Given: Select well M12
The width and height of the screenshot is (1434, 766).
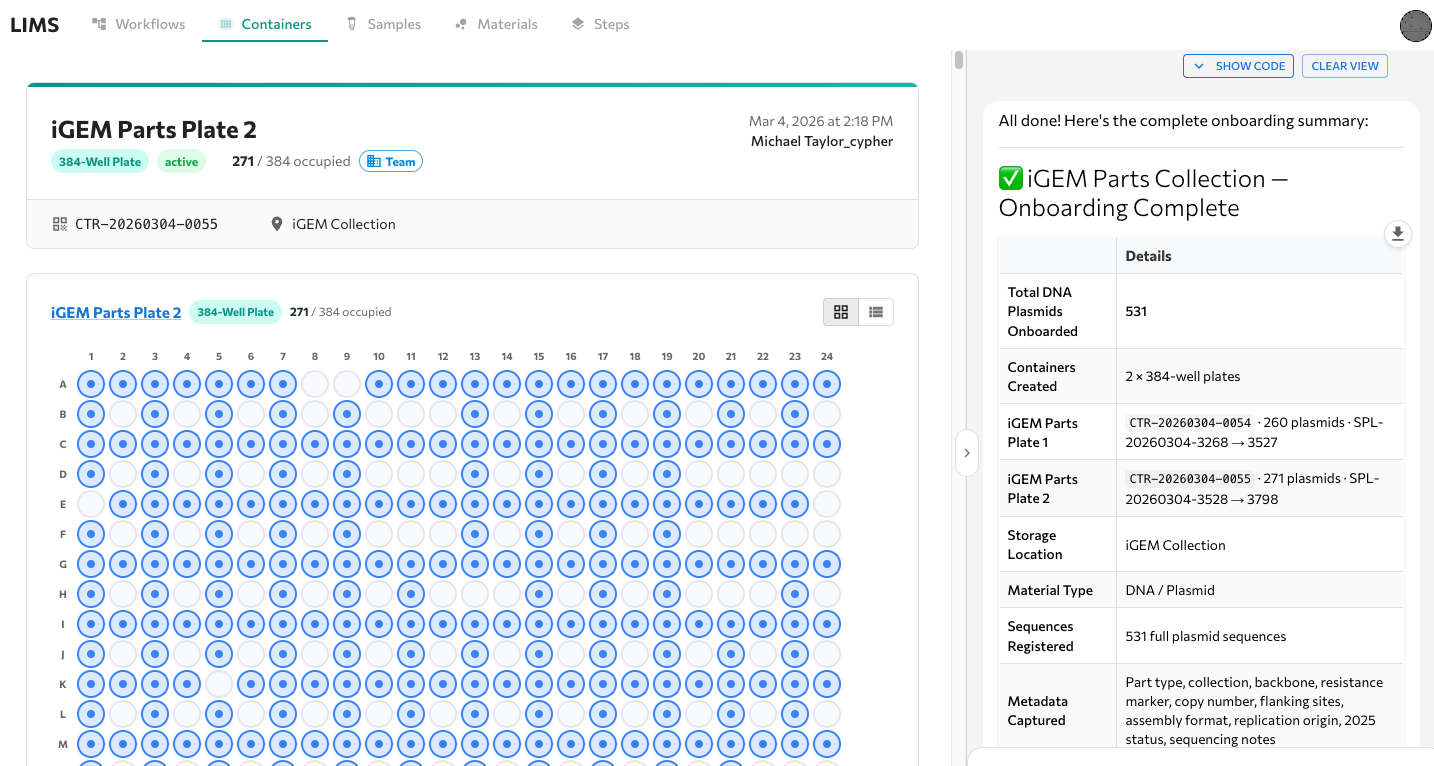Looking at the screenshot, I should (x=443, y=744).
